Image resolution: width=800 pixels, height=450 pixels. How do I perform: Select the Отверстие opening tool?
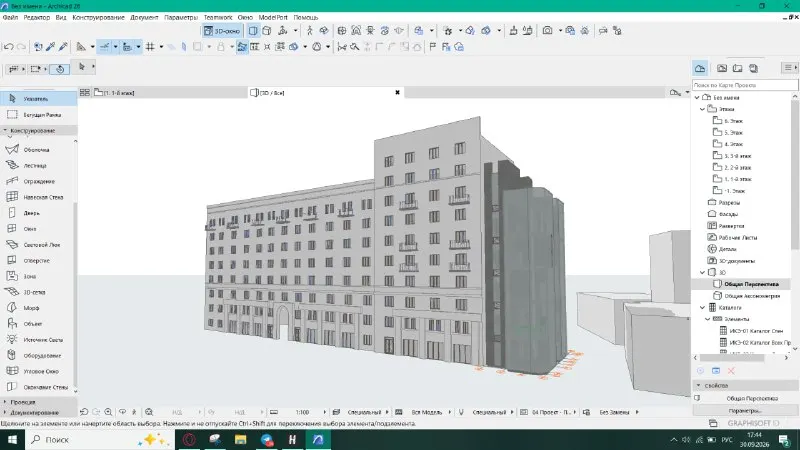pyautogui.click(x=38, y=260)
